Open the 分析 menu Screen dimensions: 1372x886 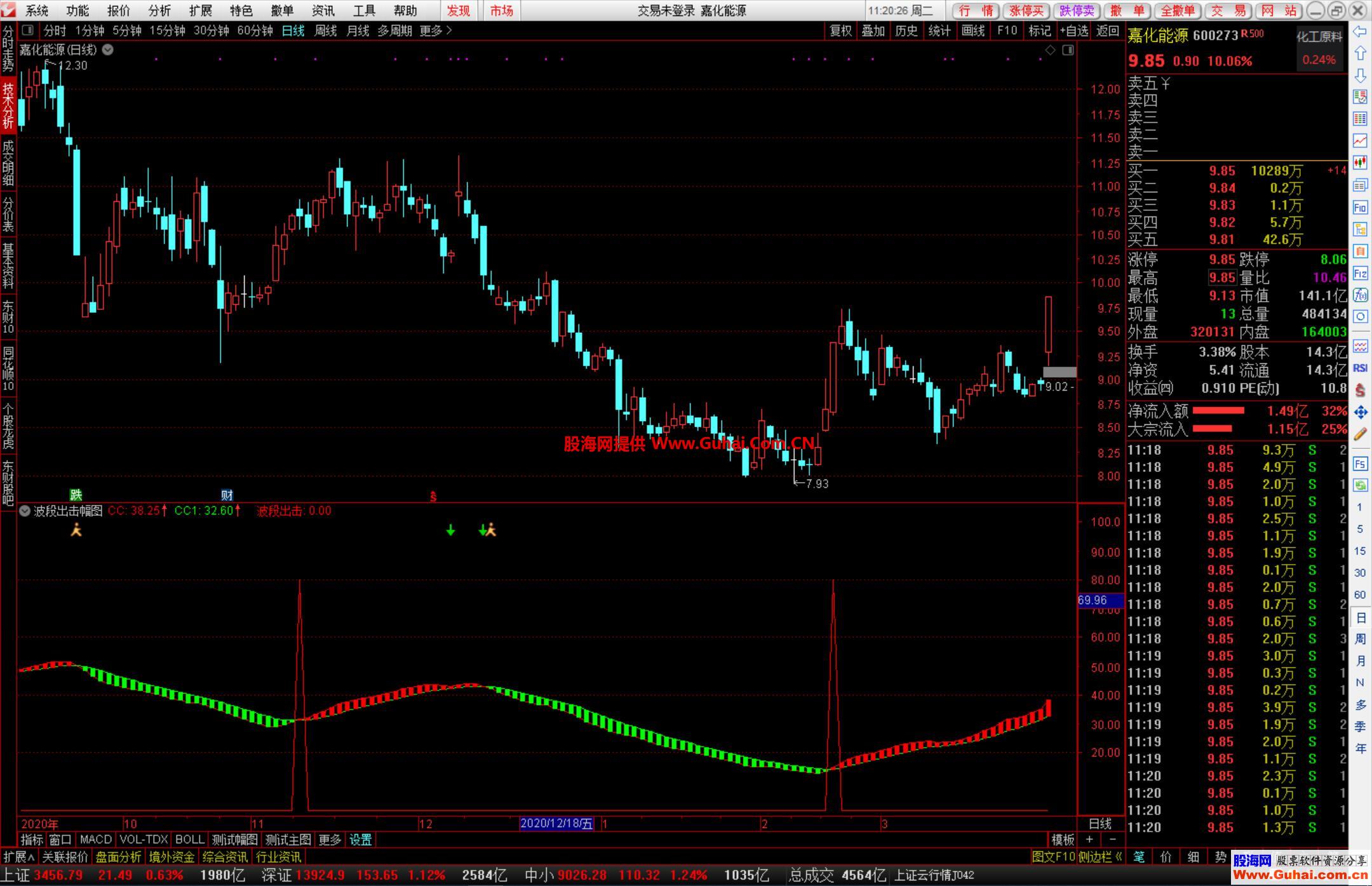[159, 10]
